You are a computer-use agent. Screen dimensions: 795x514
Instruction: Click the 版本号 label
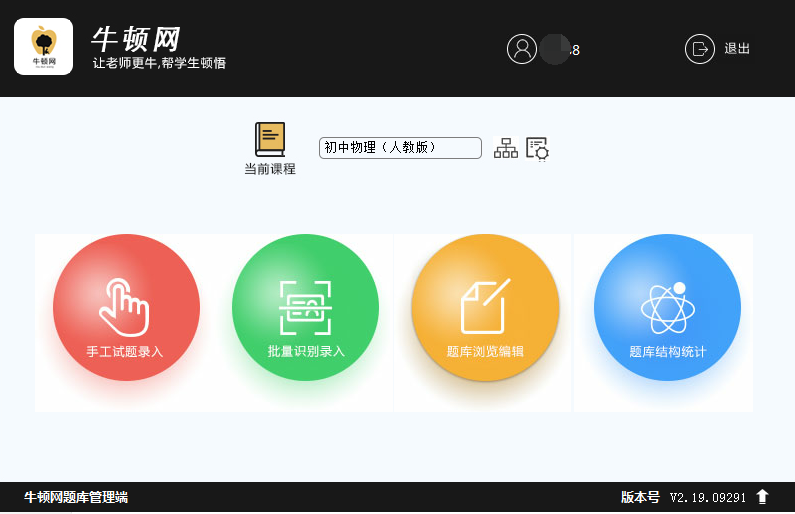coord(640,497)
